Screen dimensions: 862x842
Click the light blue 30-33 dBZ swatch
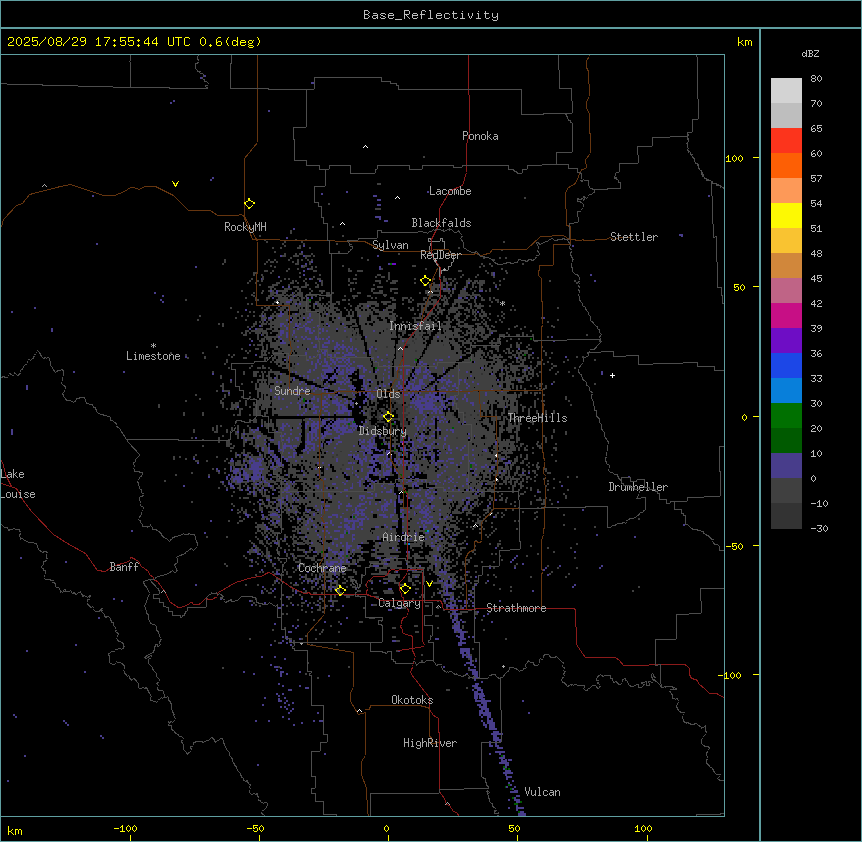[786, 390]
